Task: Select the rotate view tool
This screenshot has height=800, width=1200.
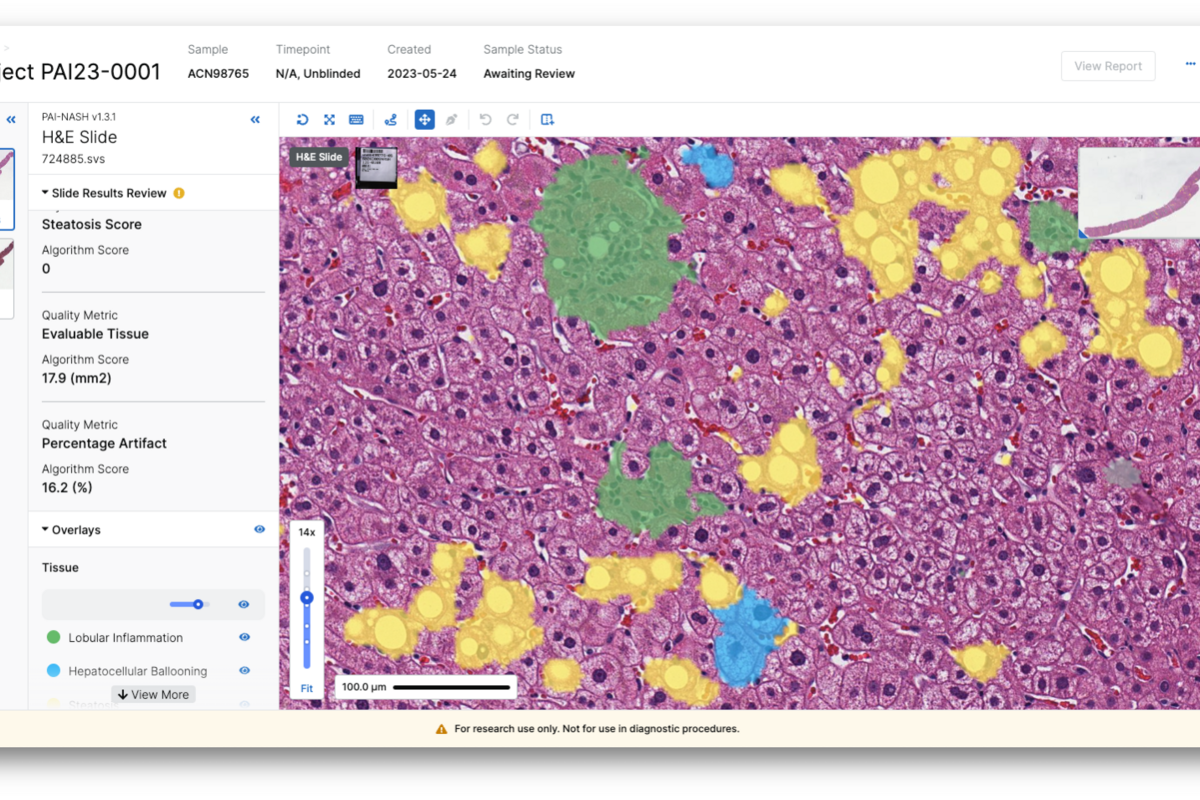Action: point(302,119)
